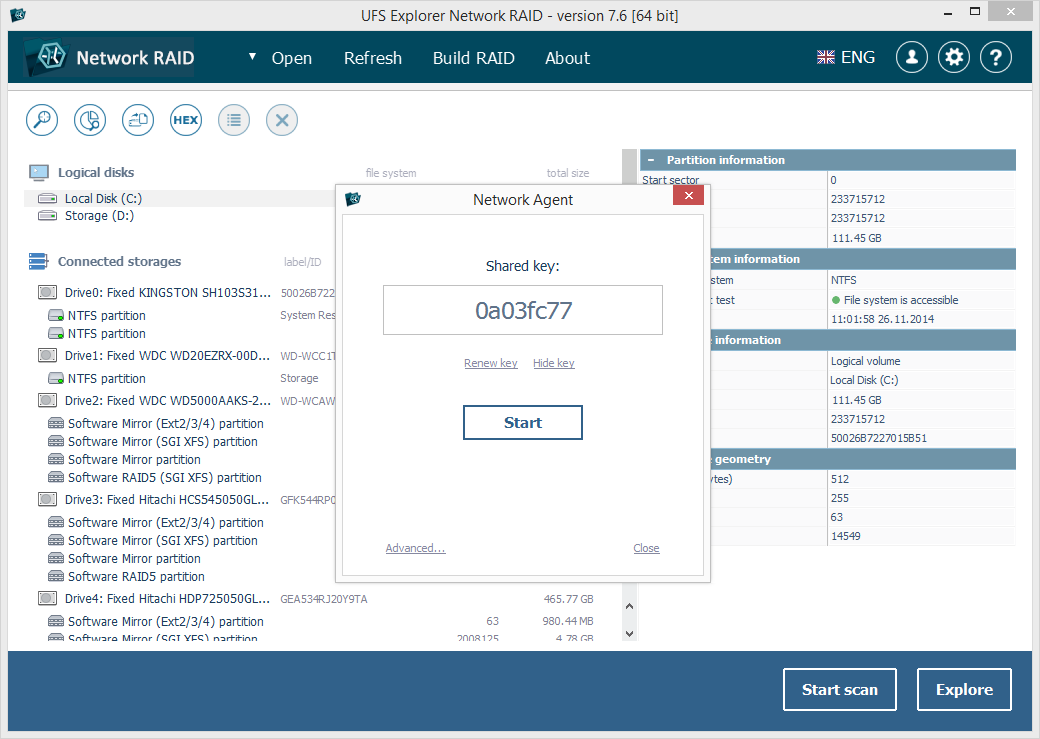Click the Drive2 WDC WD5000AAKS disk icon
Viewport: 1040px width, 739px height.
pos(47,400)
